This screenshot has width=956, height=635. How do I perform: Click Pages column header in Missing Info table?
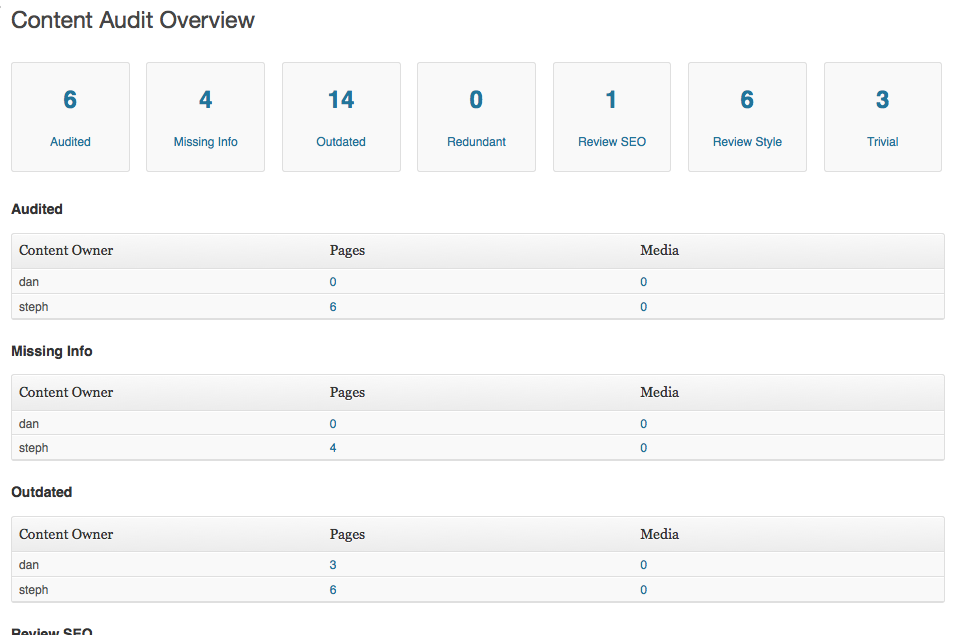point(347,392)
